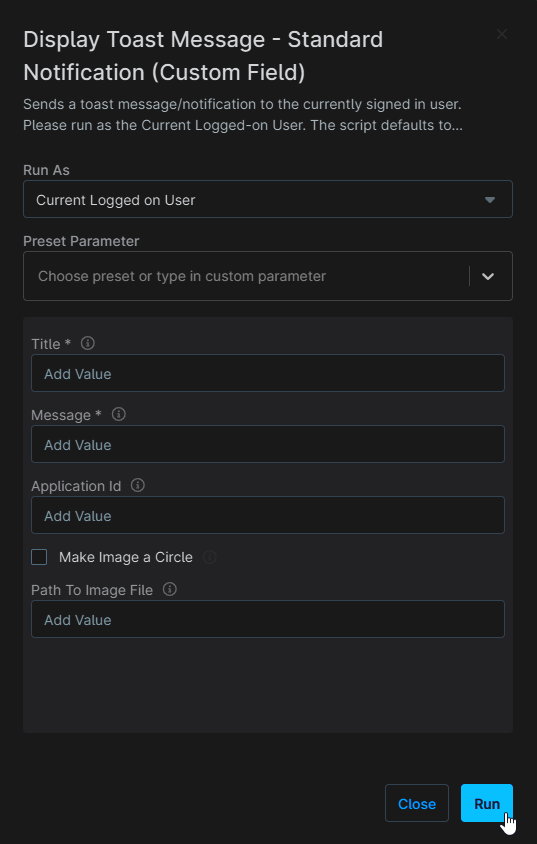Show the Application Id info tooltip icon
The width and height of the screenshot is (537, 844).
pyautogui.click(x=138, y=485)
